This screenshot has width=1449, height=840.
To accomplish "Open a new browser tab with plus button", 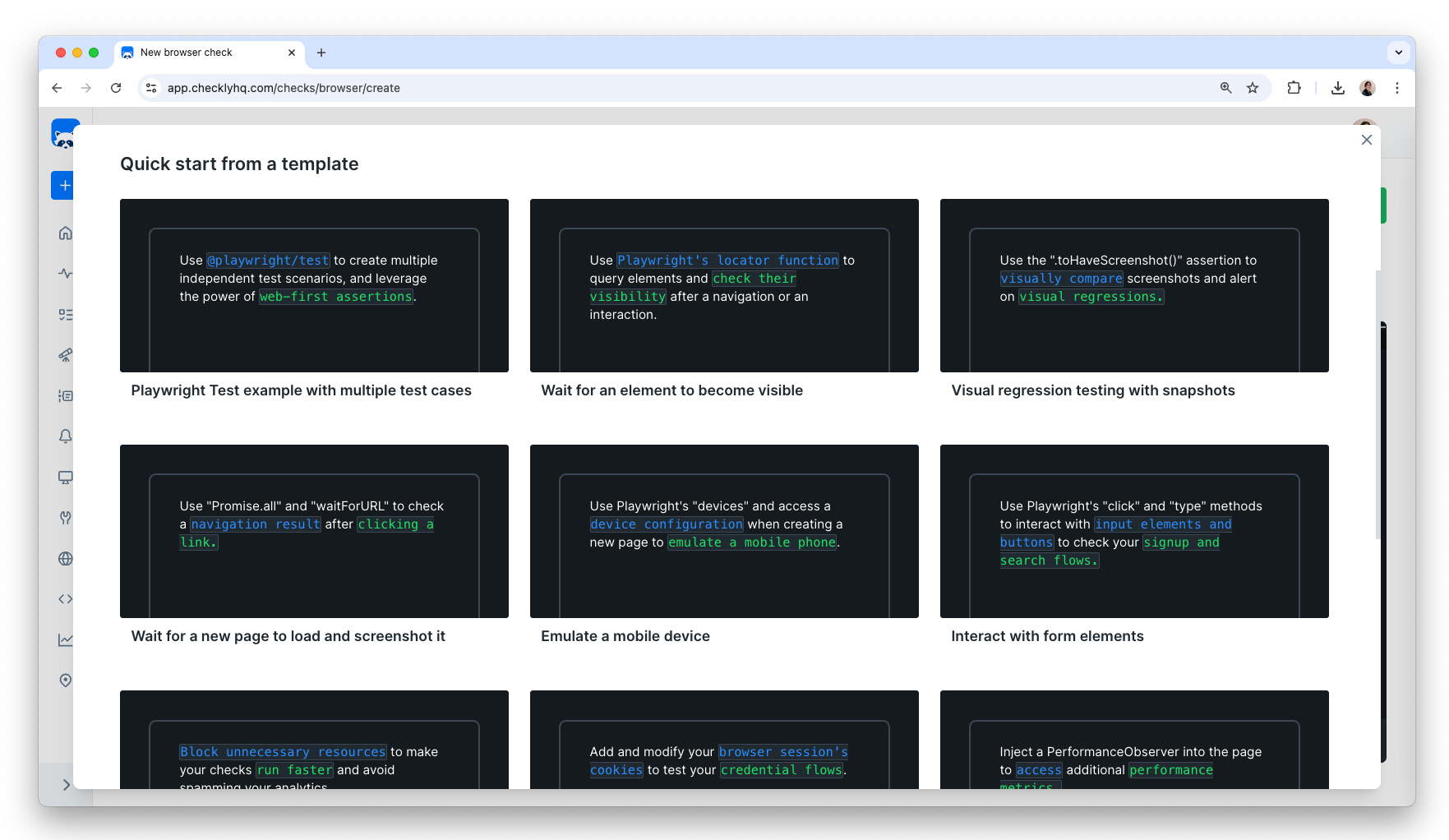I will 321,53.
